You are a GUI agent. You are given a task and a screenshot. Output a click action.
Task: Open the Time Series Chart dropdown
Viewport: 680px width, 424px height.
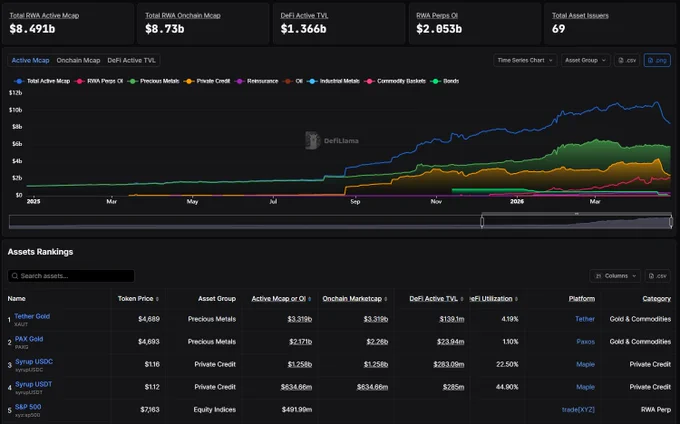point(525,60)
